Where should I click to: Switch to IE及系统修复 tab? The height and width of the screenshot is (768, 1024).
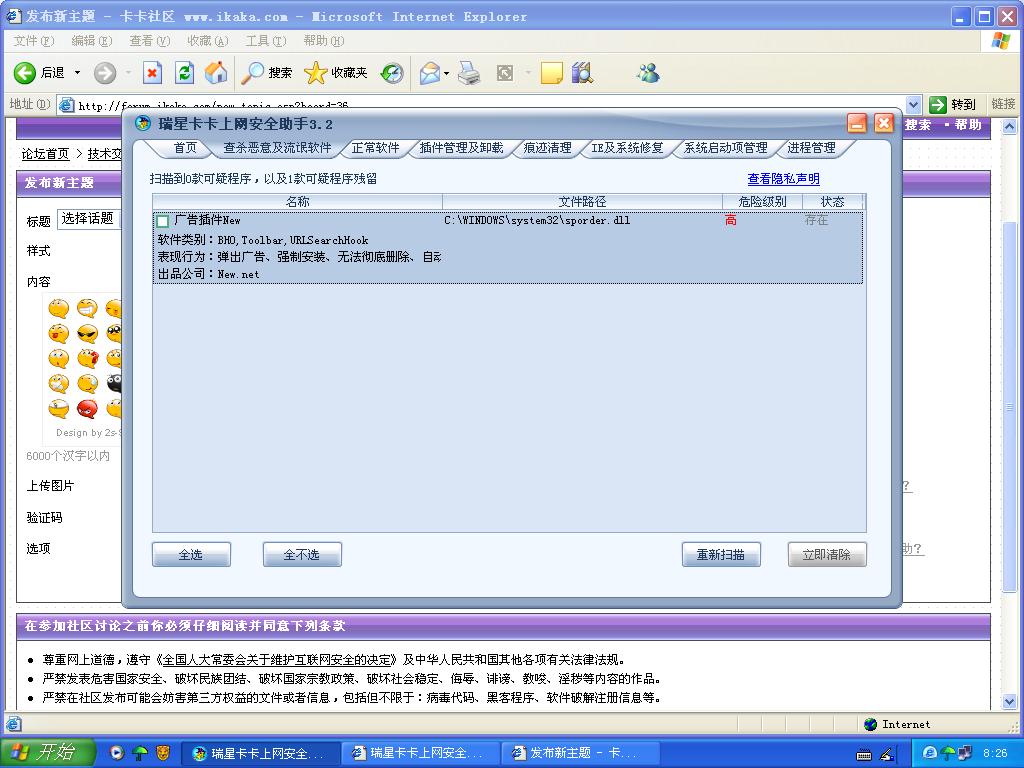627,148
